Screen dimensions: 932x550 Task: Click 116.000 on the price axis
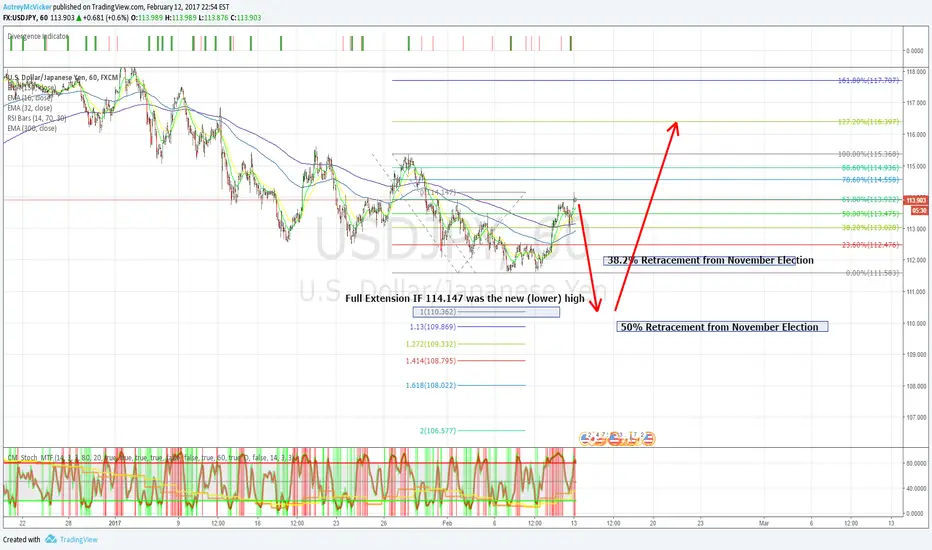point(916,134)
